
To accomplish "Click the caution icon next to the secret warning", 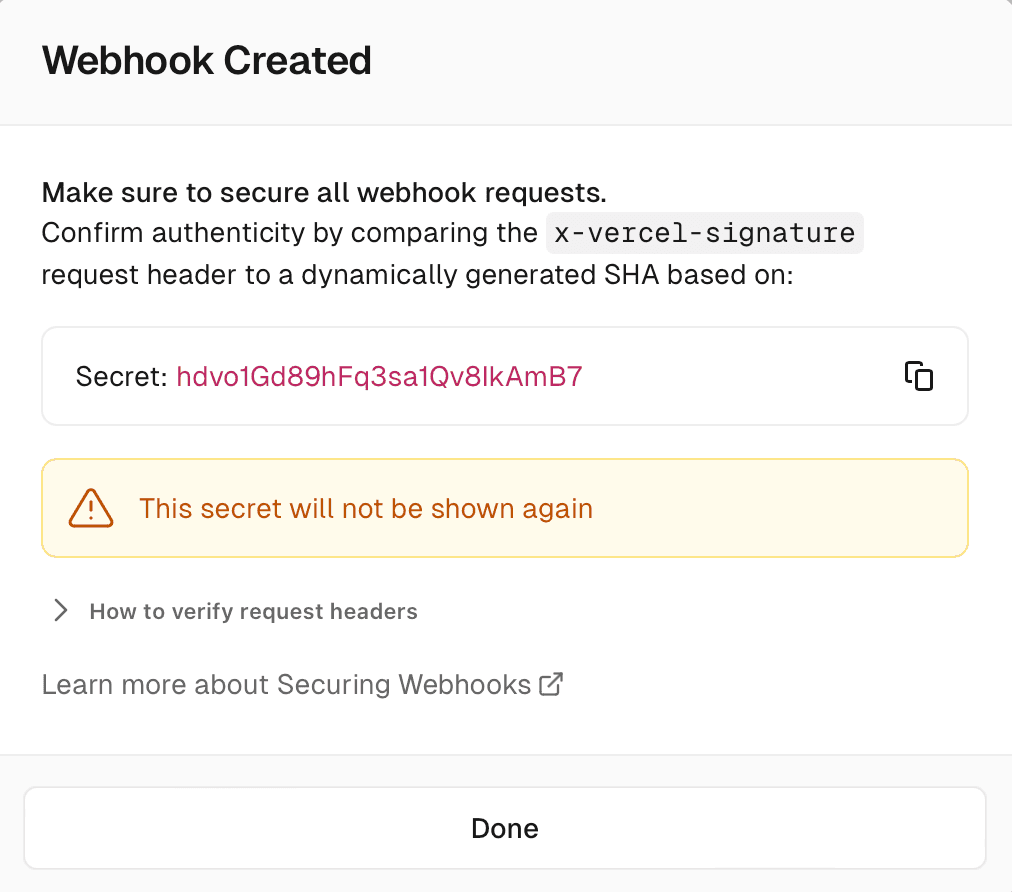I will coord(91,508).
